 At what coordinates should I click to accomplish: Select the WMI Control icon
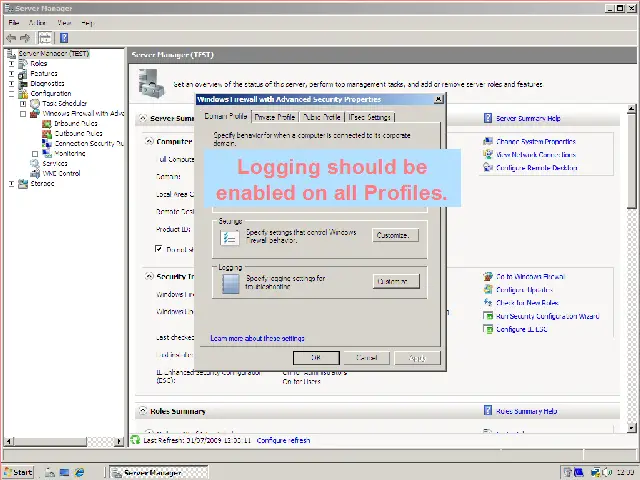tap(35, 173)
